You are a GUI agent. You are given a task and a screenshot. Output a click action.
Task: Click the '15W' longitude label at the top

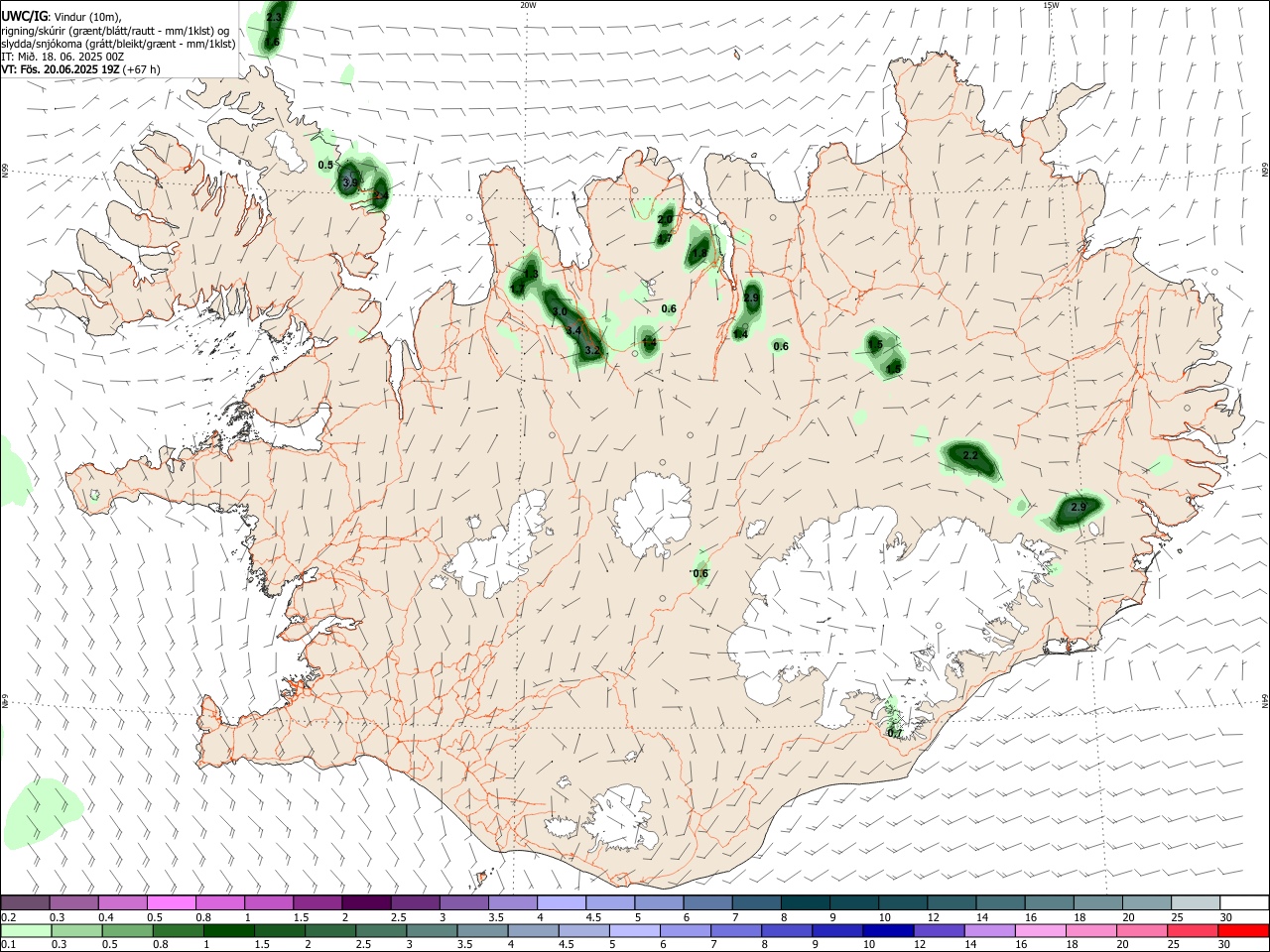click(1051, 5)
